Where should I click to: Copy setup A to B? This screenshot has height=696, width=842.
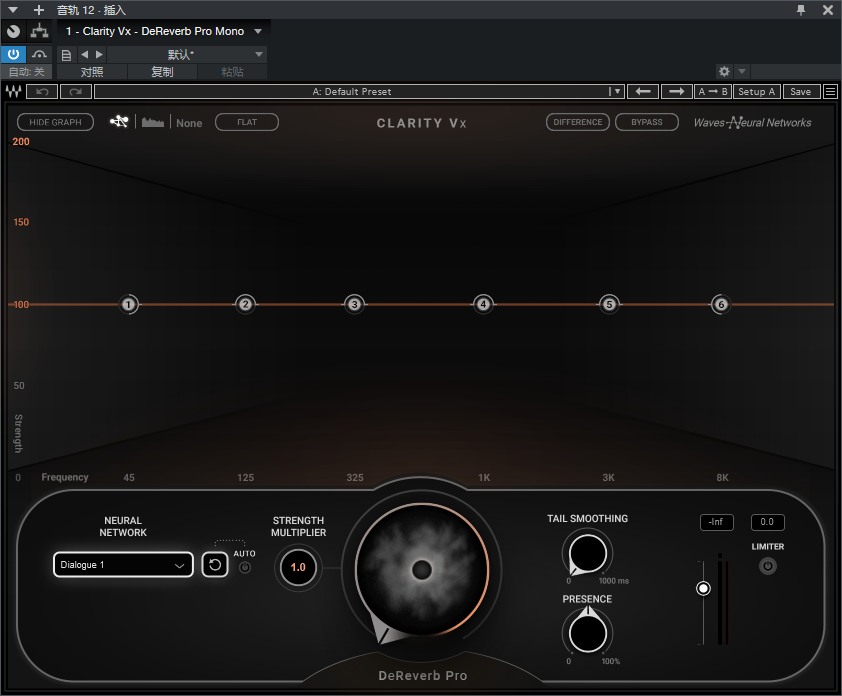pyautogui.click(x=713, y=92)
